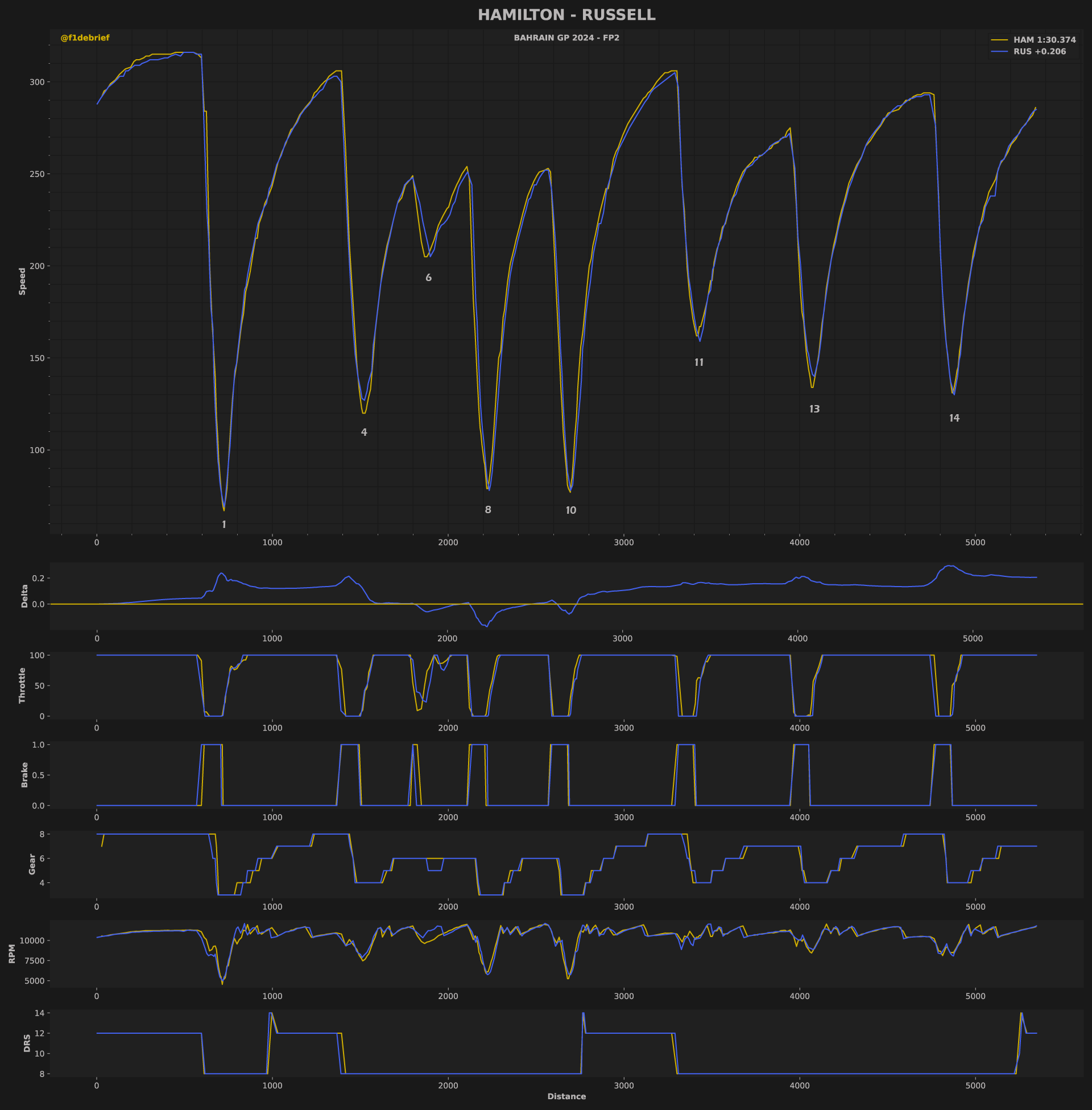Click the turn 6 corner marker
Image resolution: width=1092 pixels, height=1110 pixels.
pyautogui.click(x=428, y=278)
